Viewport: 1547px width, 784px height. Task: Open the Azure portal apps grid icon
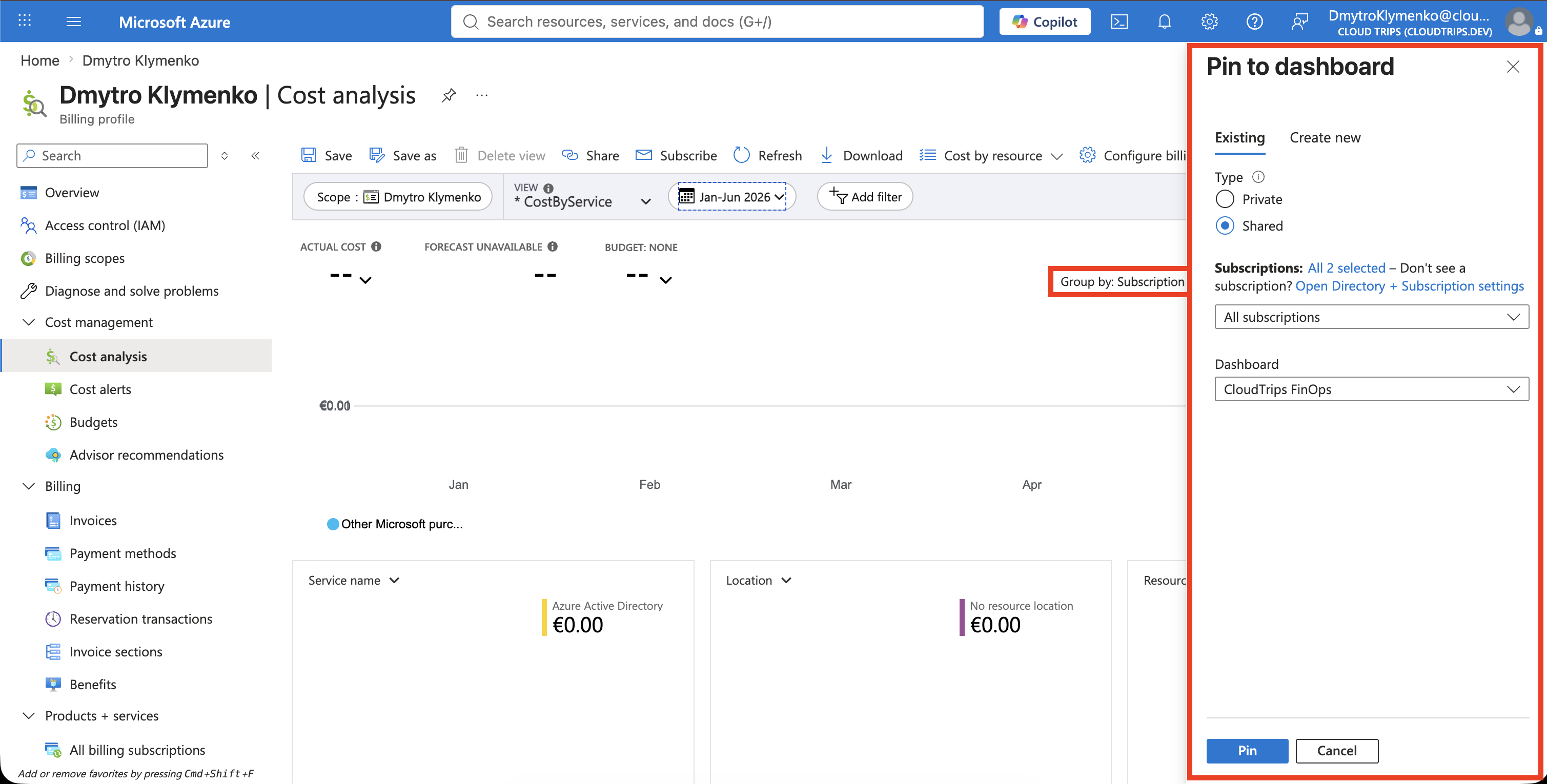(24, 21)
